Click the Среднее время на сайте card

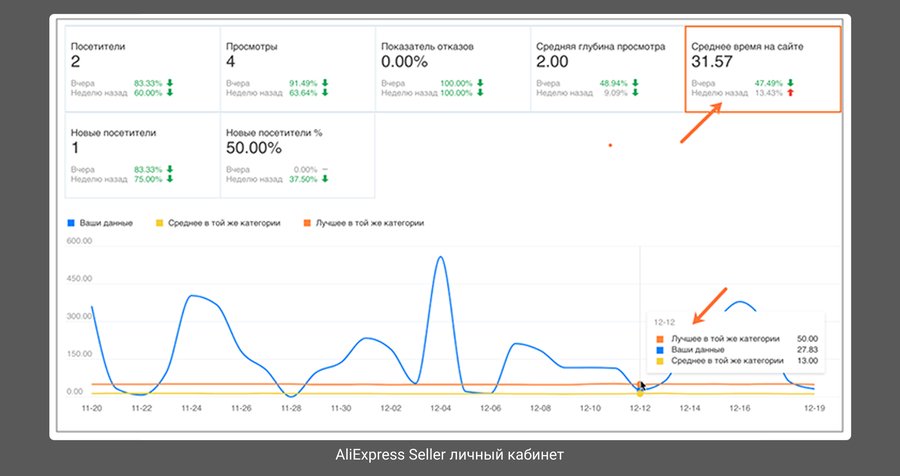coord(763,69)
